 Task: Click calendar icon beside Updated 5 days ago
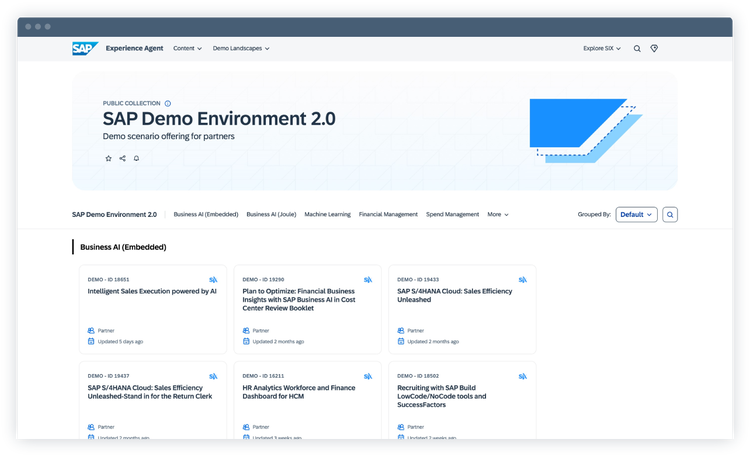[x=91, y=341]
